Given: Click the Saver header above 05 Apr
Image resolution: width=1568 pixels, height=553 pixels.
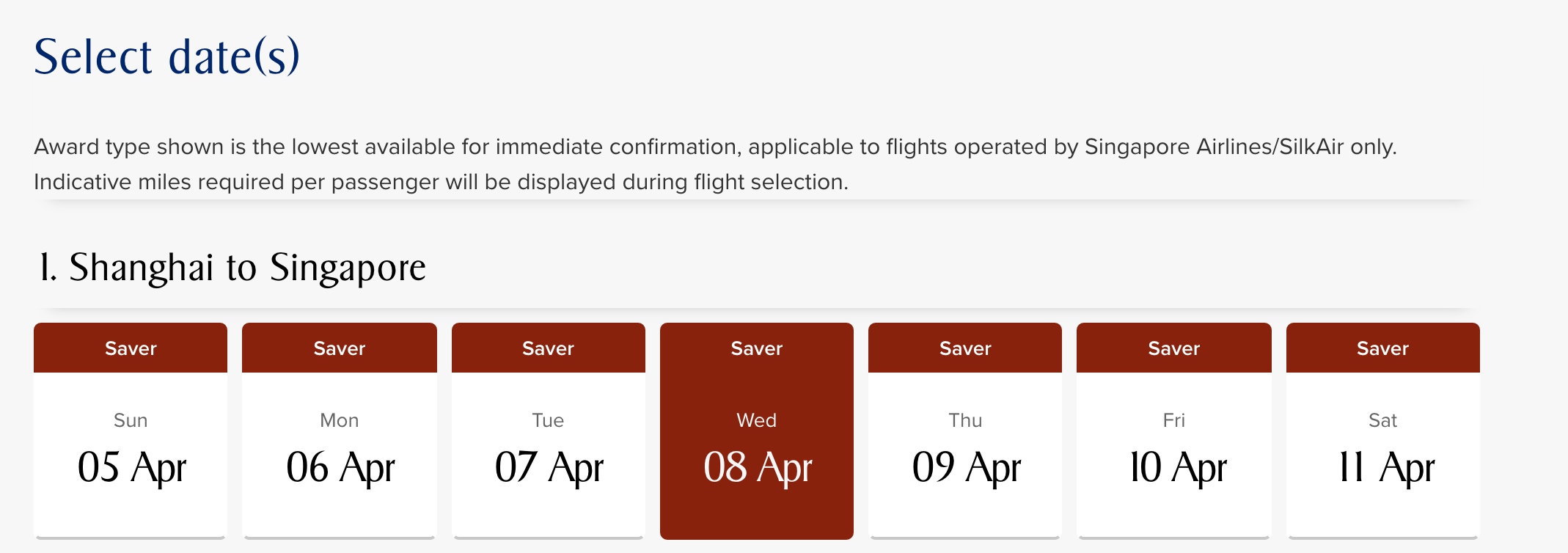Looking at the screenshot, I should pyautogui.click(x=131, y=348).
